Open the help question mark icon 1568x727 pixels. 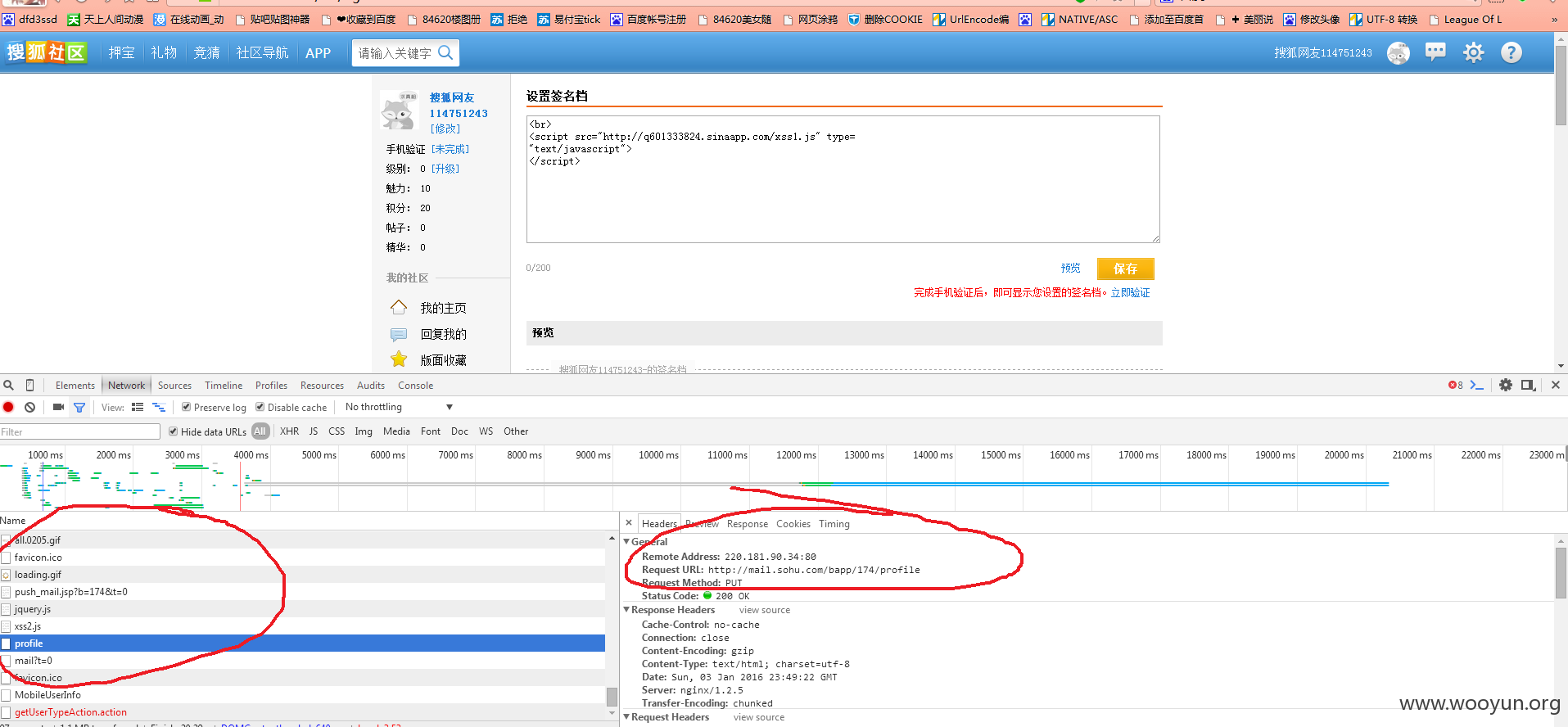tap(1512, 52)
